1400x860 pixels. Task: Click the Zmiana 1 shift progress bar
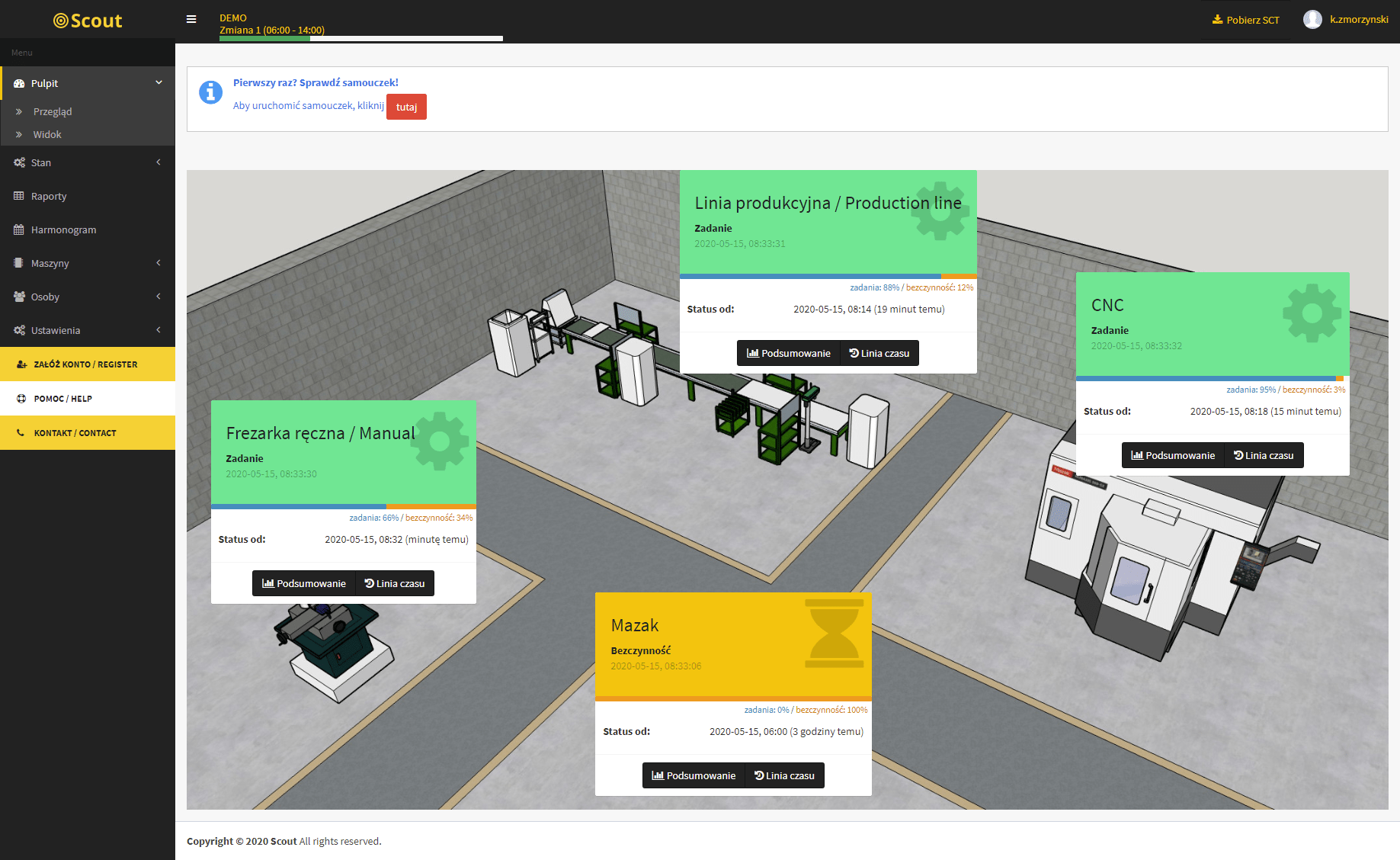coord(361,38)
